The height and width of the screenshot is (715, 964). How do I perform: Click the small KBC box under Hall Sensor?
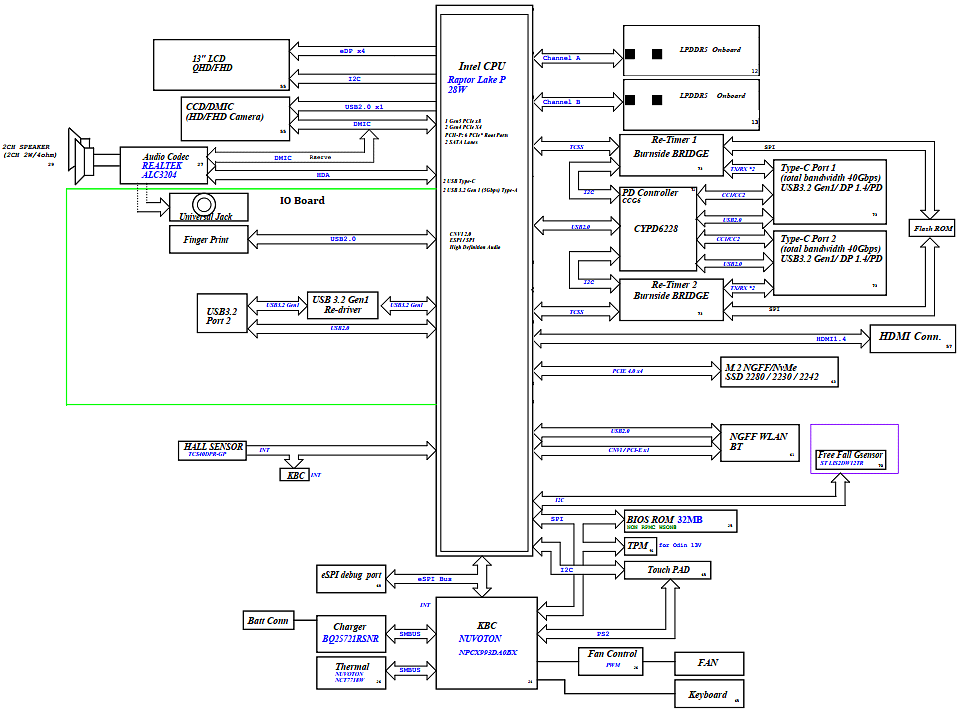click(x=294, y=475)
